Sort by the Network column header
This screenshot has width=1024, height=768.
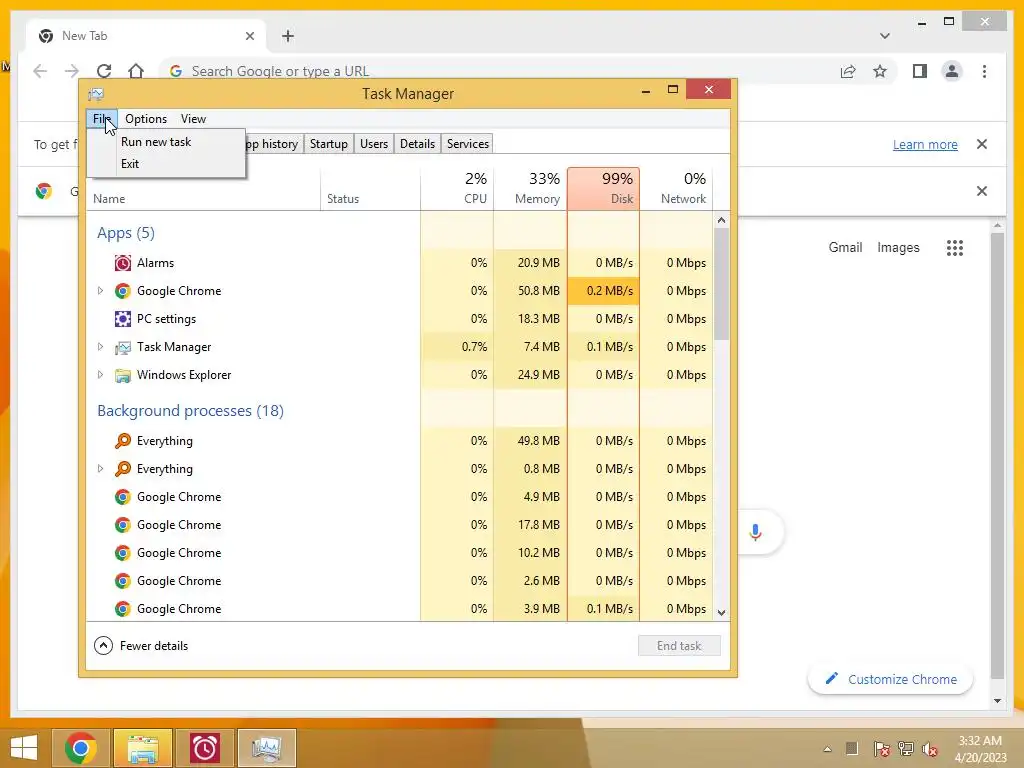click(x=676, y=188)
